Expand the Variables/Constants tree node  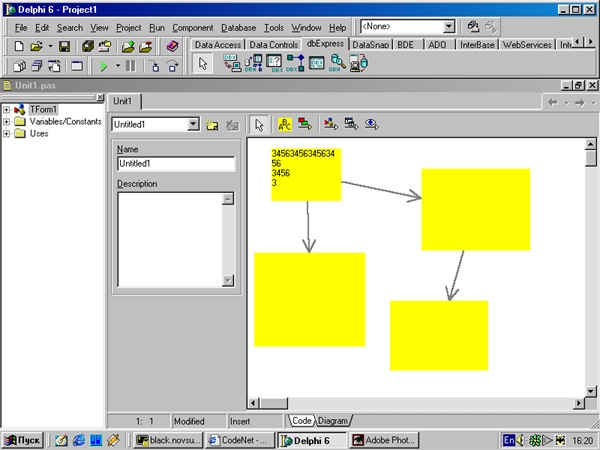pos(6,121)
